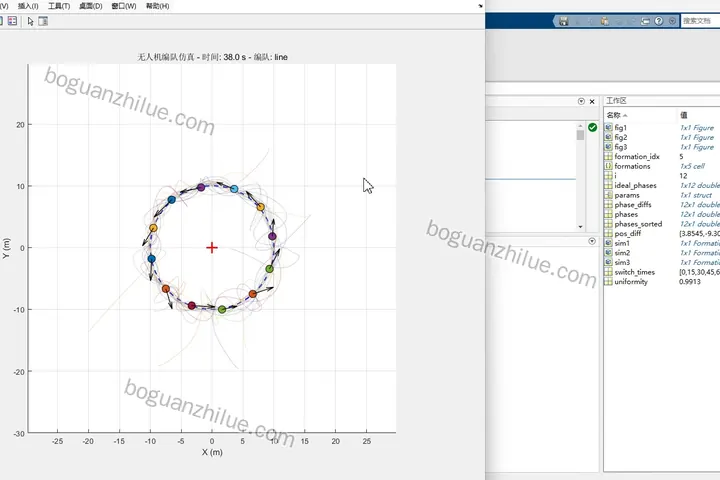The width and height of the screenshot is (720, 480).
Task: Click the plot title showing 时间: 38.0 s
Action: click(x=213, y=57)
